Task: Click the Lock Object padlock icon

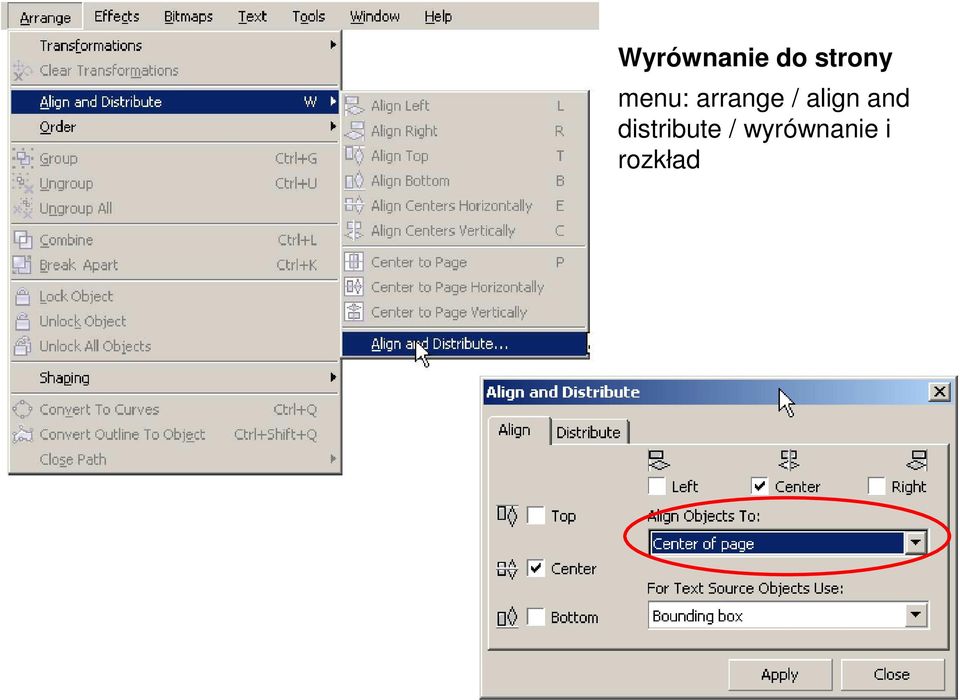Action: 23,296
